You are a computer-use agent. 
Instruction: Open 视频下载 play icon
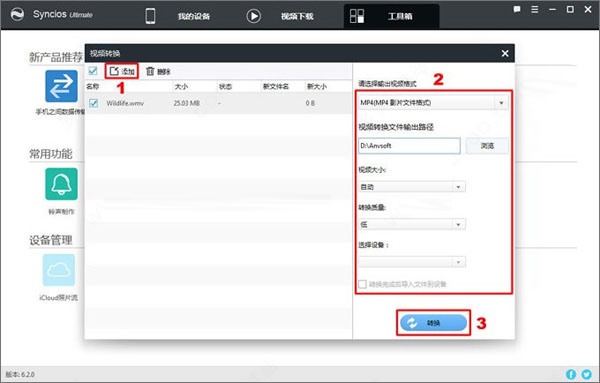tap(253, 16)
